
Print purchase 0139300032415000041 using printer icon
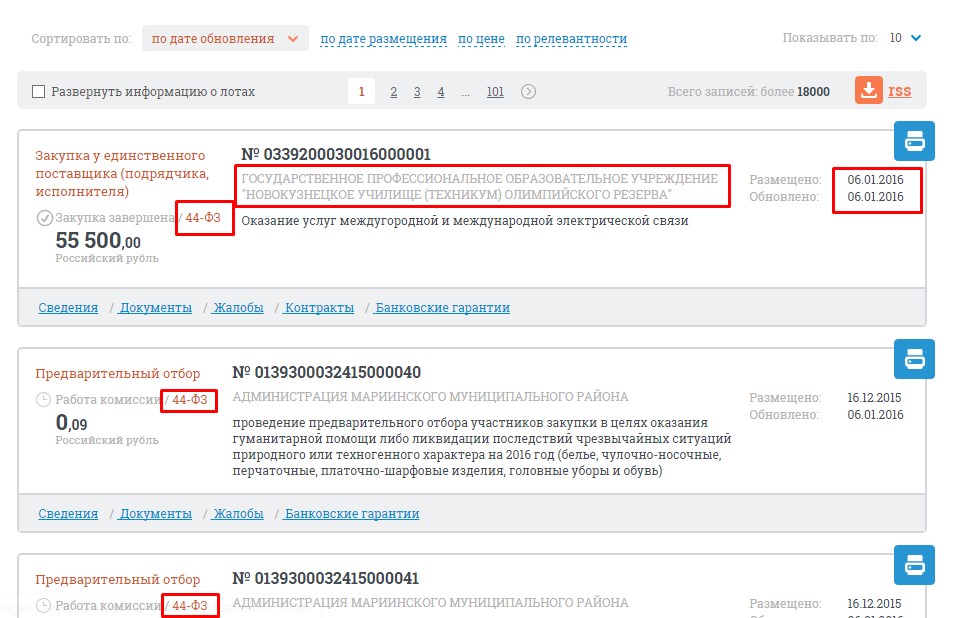(914, 565)
